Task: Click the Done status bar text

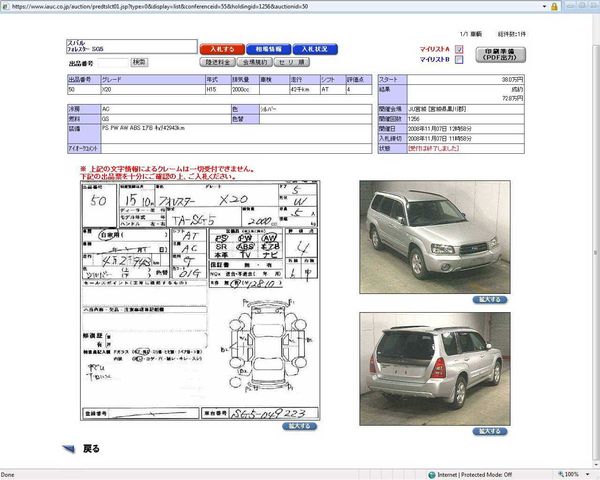Action: (8, 475)
